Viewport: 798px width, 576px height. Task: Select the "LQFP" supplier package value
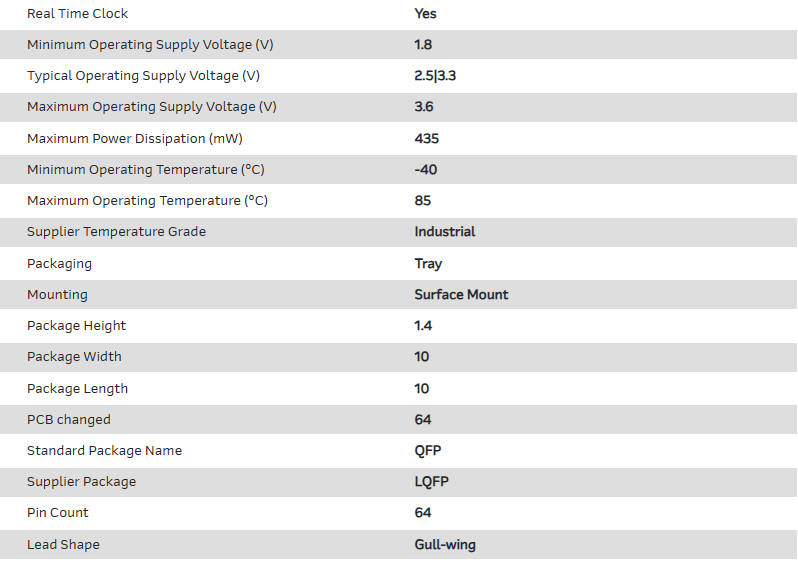tap(432, 482)
